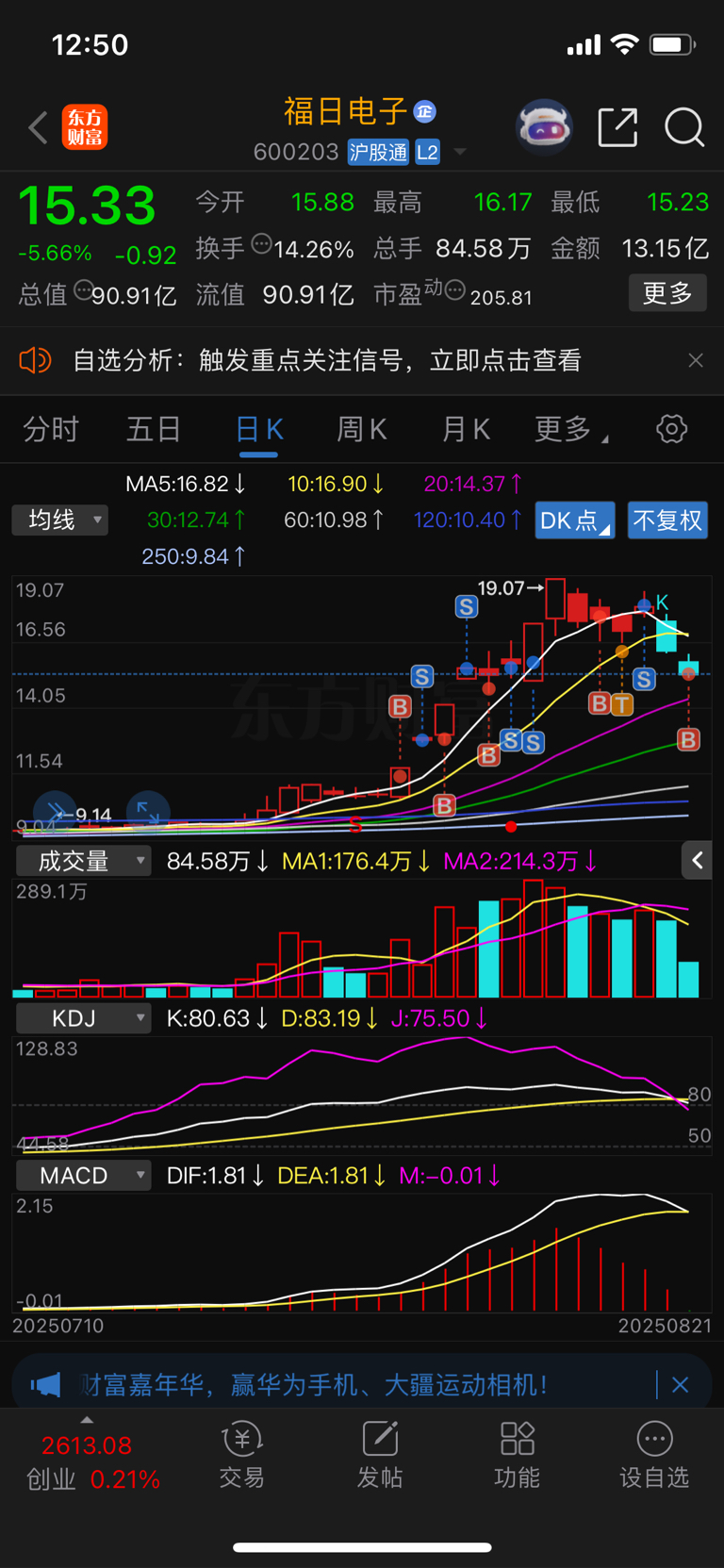Viewport: 724px width, 1568px height.
Task: Tap the blue 企 badge next to 福日电子
Action: [x=424, y=111]
